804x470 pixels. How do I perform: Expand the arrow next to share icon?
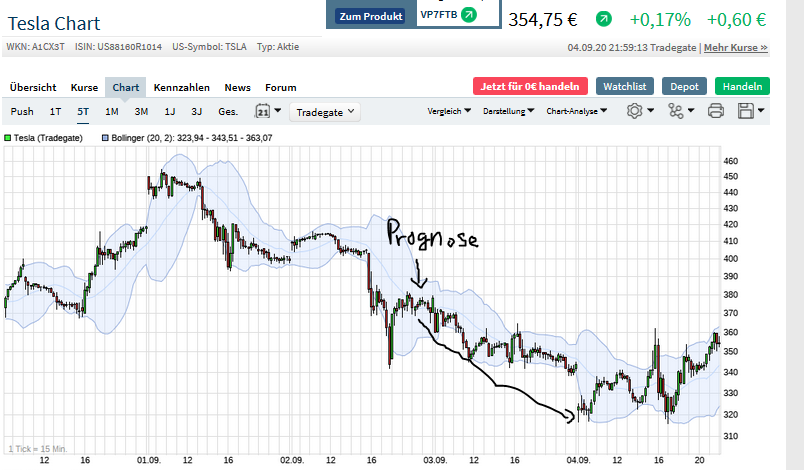point(691,110)
